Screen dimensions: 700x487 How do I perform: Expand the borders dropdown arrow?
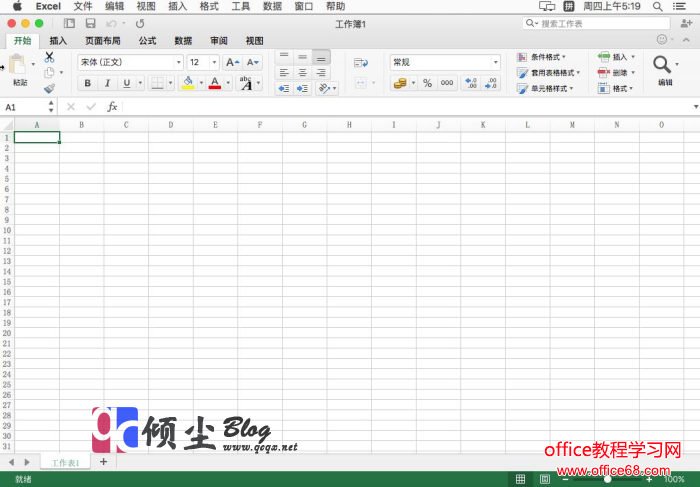pos(170,83)
